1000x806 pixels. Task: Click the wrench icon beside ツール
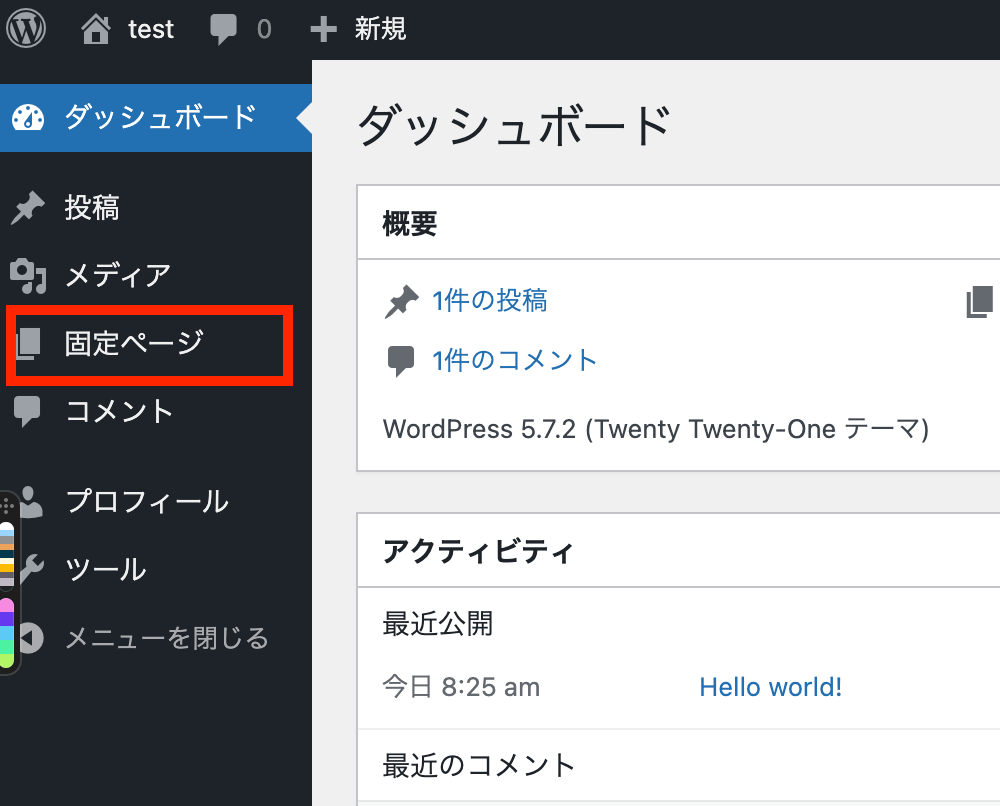click(31, 569)
